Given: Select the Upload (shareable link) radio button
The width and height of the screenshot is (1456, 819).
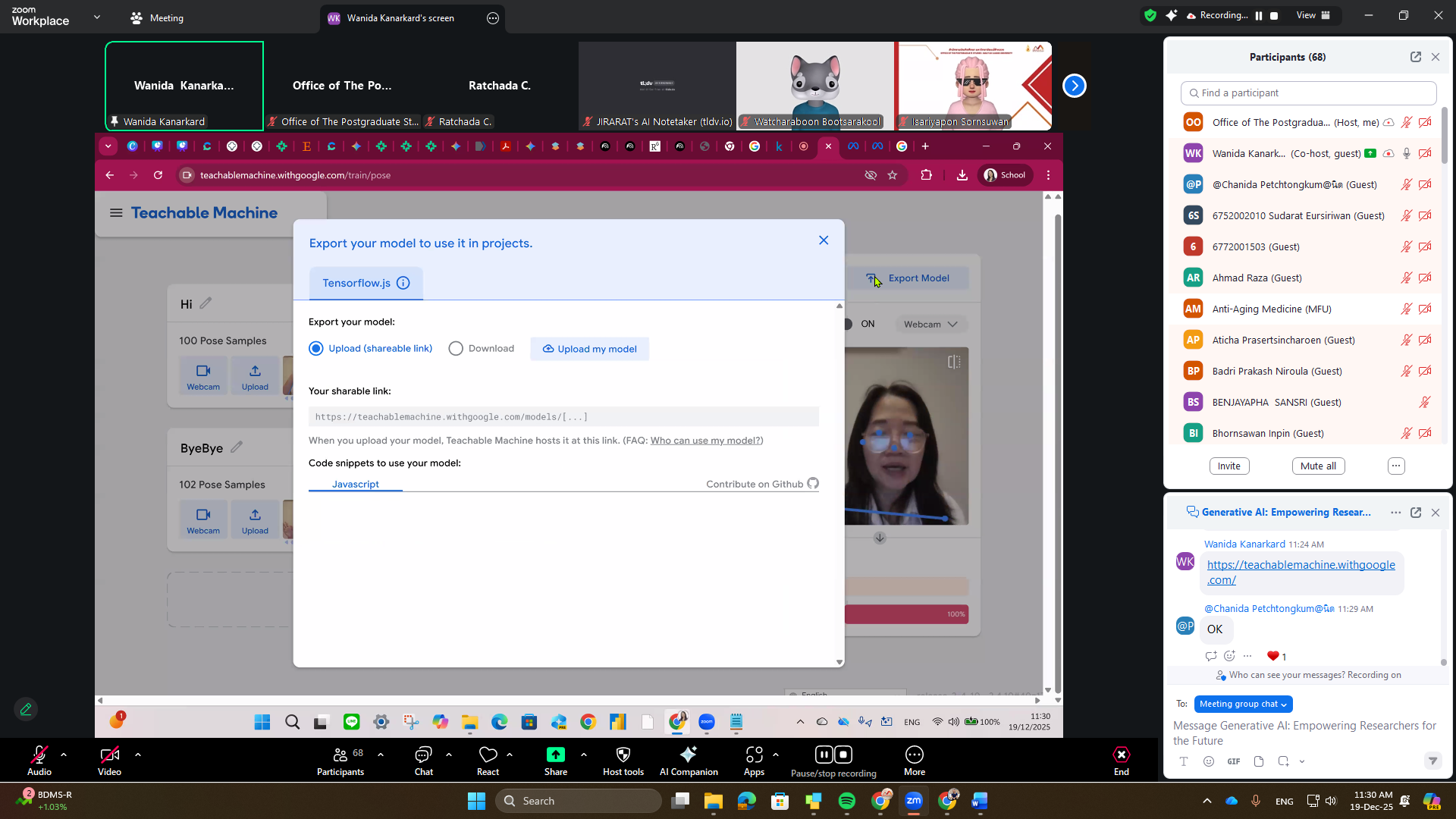Looking at the screenshot, I should click(316, 349).
